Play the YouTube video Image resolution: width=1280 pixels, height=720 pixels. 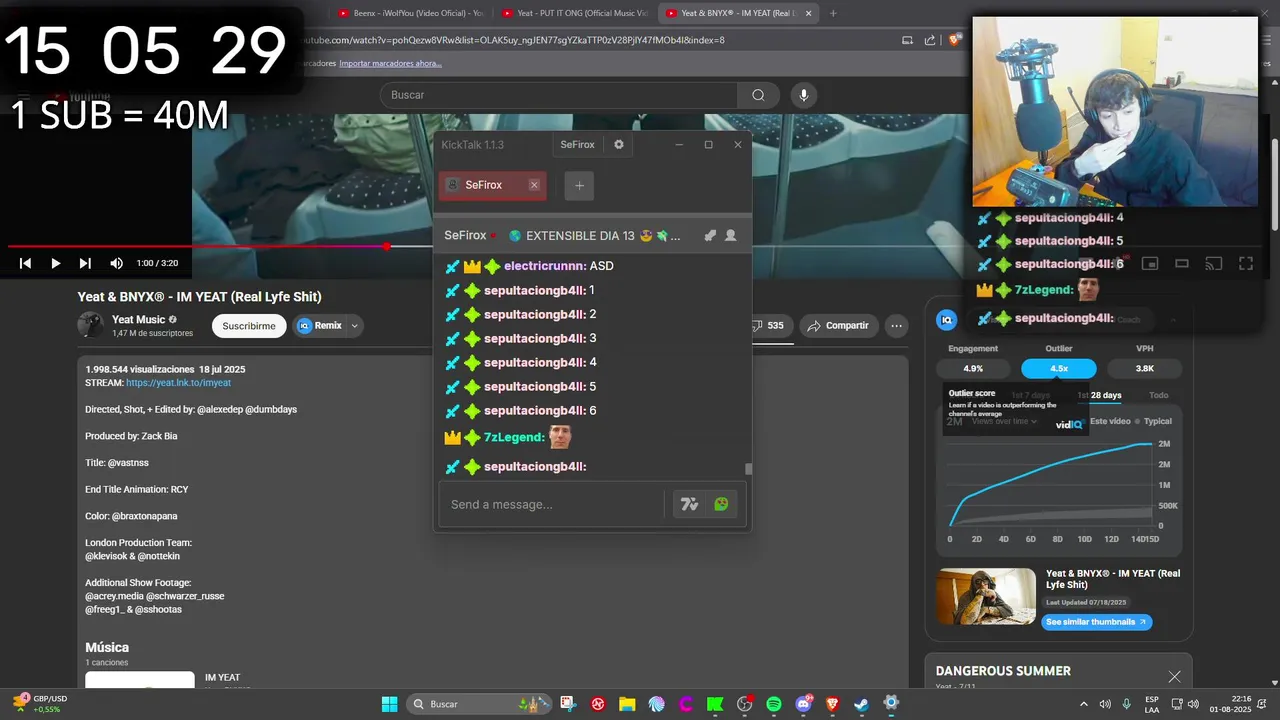[x=55, y=263]
